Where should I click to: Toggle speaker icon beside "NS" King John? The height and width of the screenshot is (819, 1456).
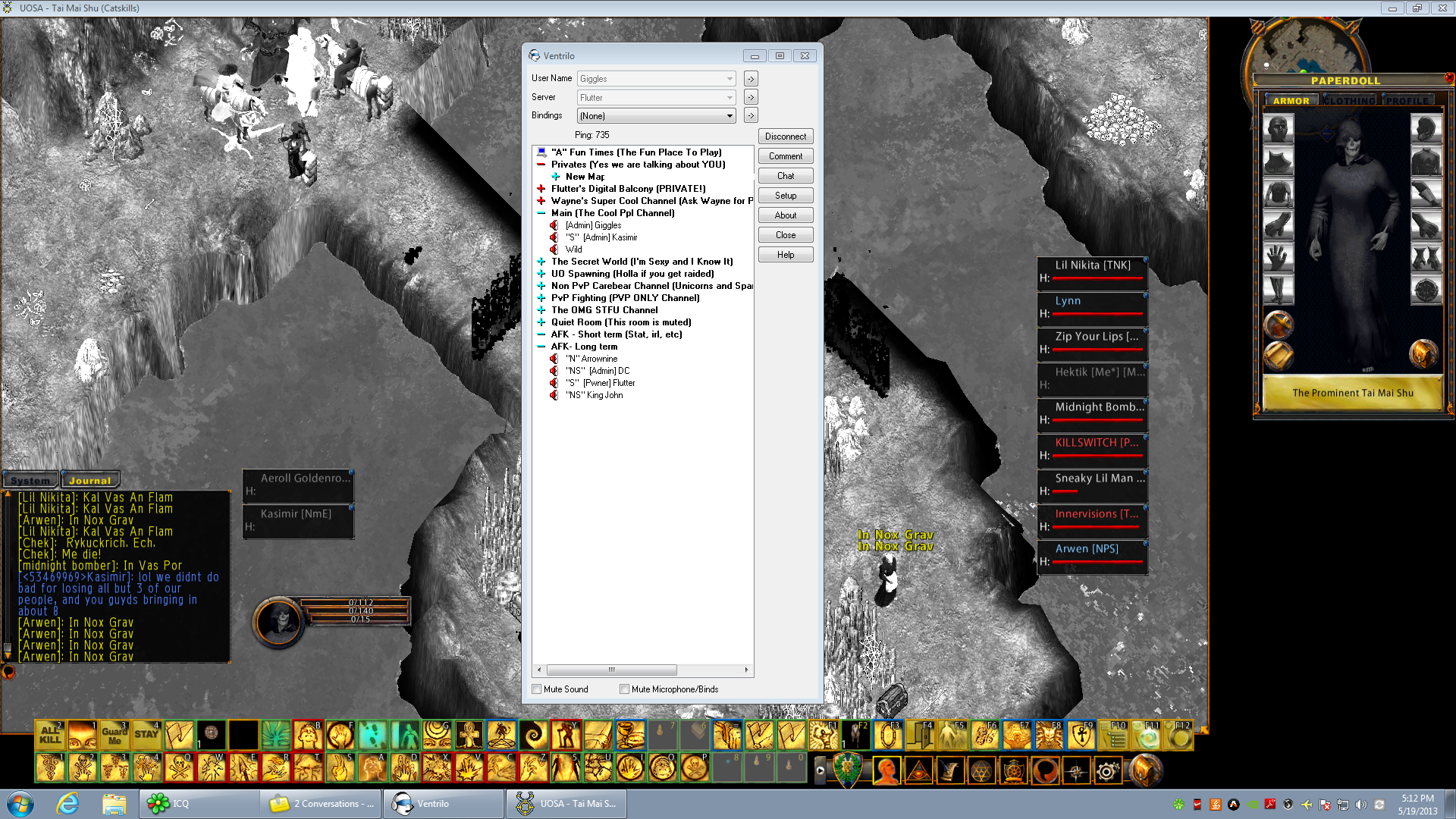pyautogui.click(x=554, y=395)
